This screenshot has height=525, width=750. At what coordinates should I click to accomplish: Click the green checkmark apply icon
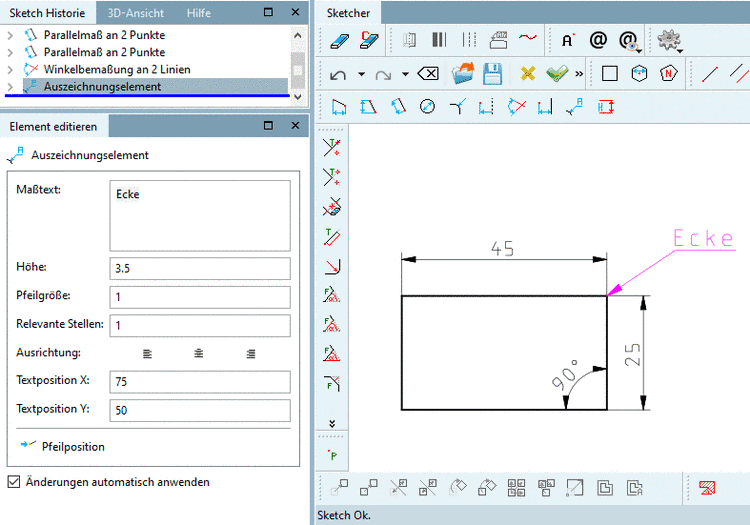557,74
